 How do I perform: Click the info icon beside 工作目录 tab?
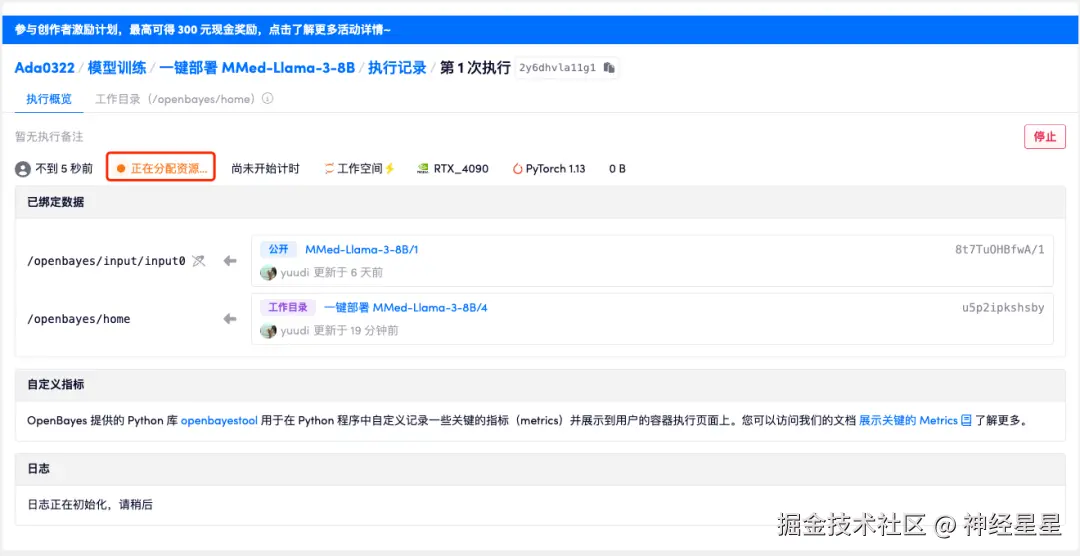(268, 99)
